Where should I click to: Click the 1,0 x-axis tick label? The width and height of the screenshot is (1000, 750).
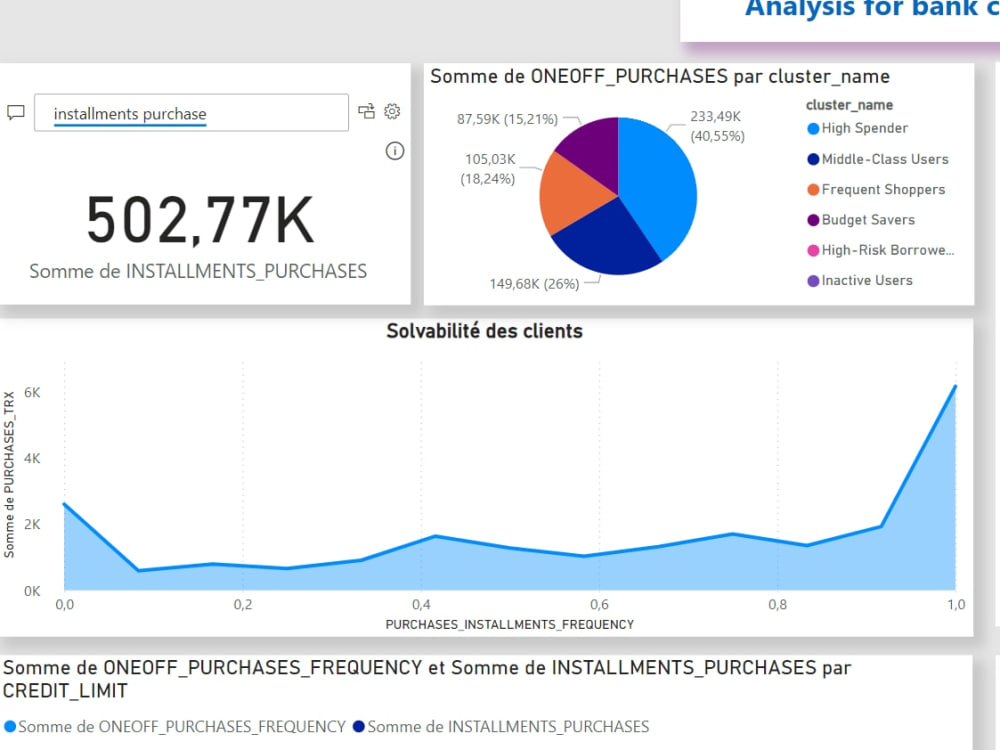tap(956, 604)
